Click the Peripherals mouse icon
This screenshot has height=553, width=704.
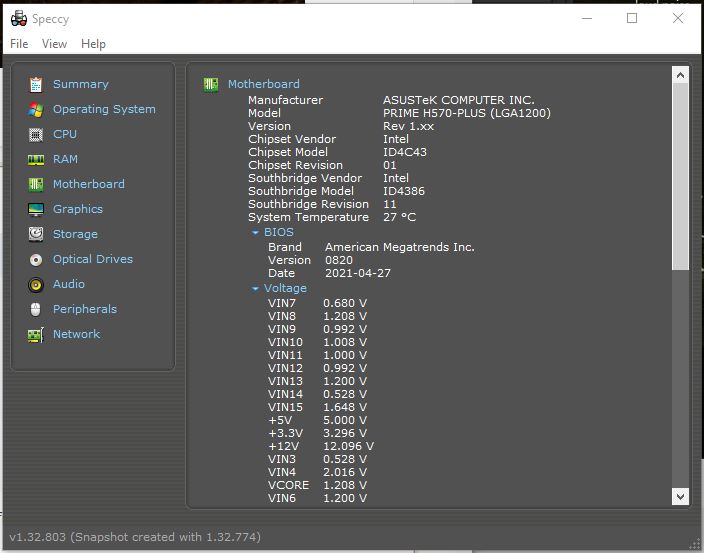[x=36, y=309]
